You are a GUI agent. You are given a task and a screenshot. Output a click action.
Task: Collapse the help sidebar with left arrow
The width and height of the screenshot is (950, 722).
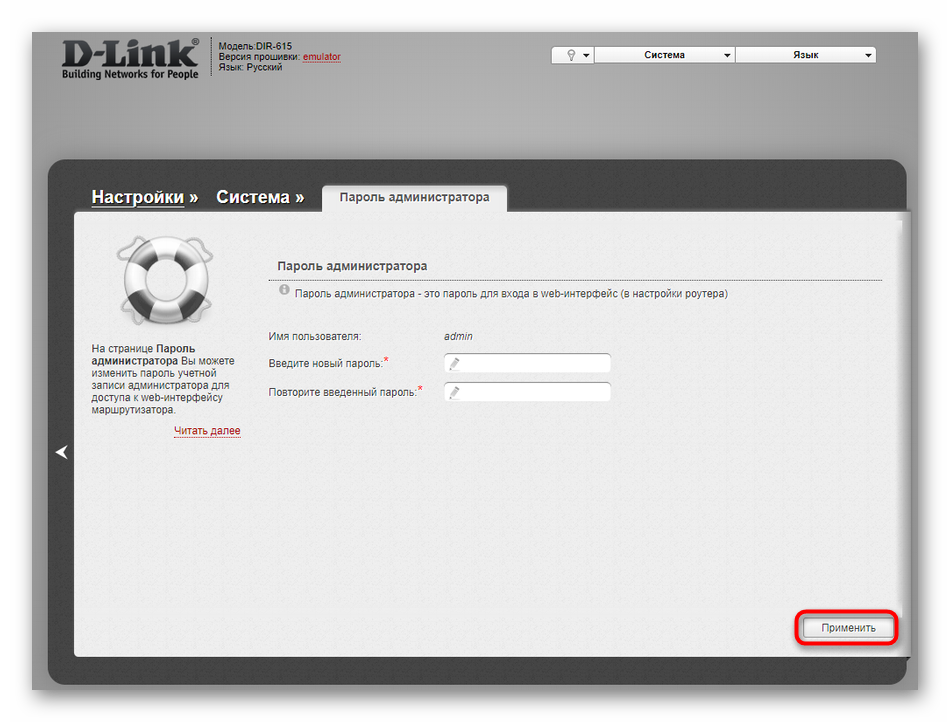(62, 452)
